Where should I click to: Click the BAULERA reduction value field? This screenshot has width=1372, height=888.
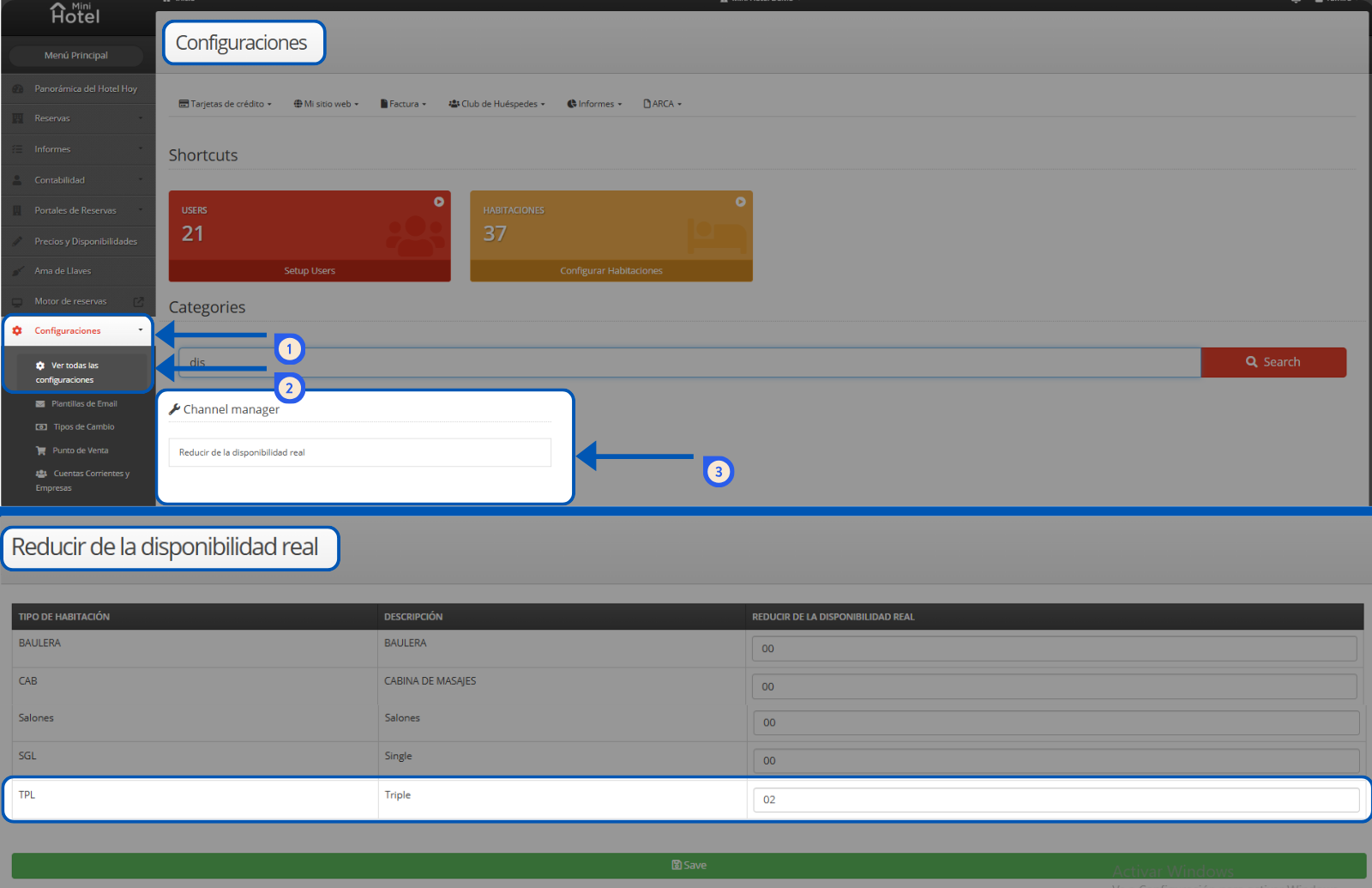coord(1055,649)
